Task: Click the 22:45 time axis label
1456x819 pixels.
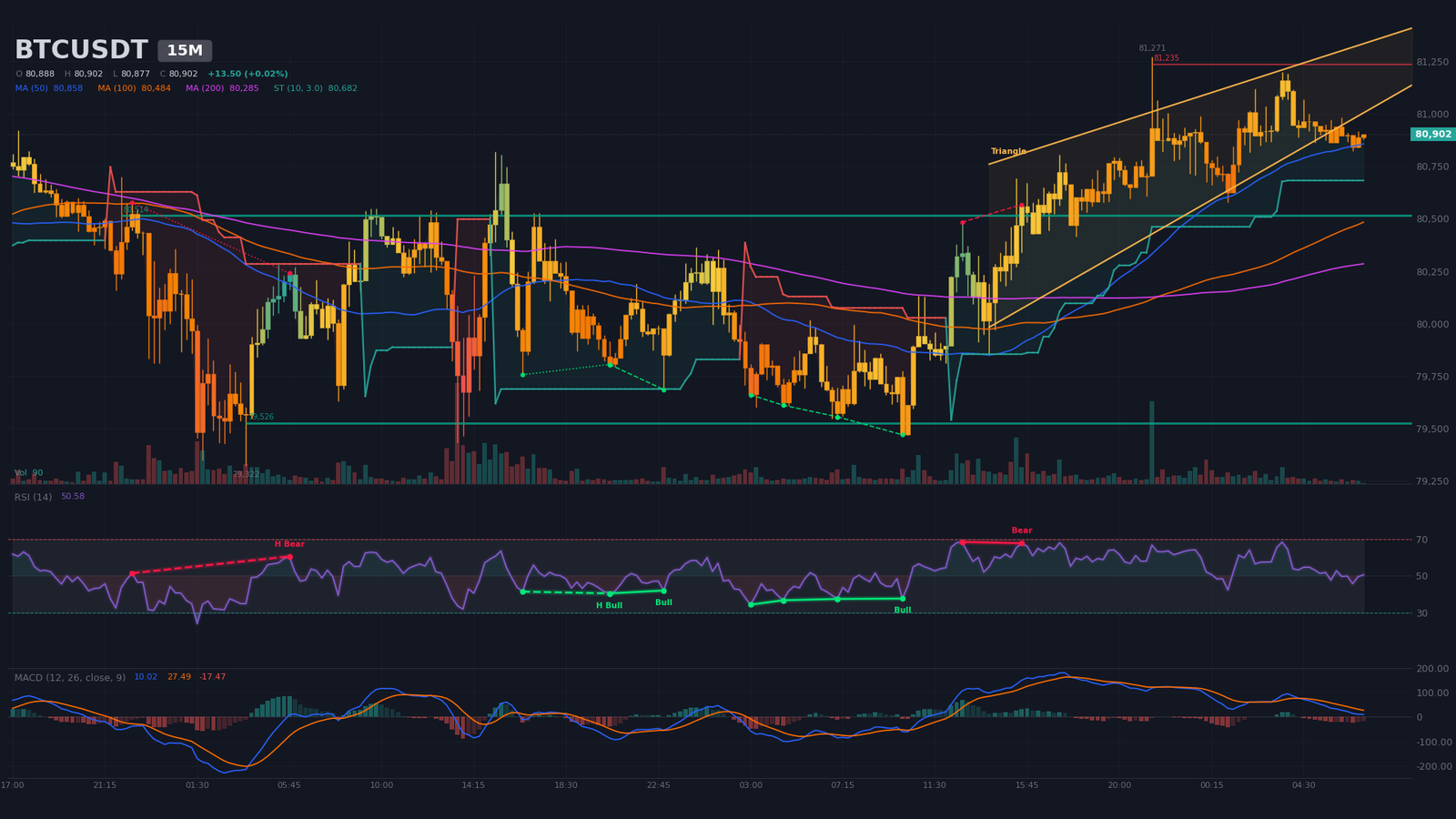Action: coord(658,785)
